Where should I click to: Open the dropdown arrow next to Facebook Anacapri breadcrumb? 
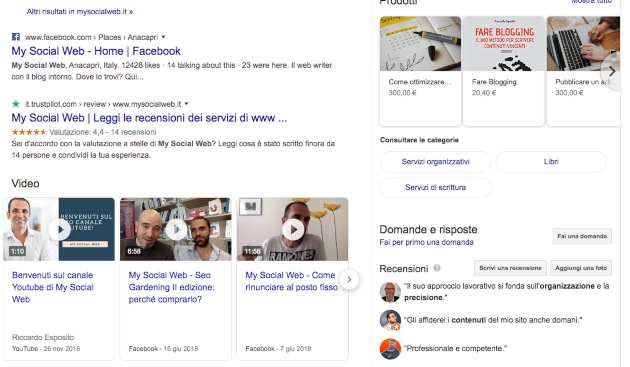pyautogui.click(x=164, y=37)
